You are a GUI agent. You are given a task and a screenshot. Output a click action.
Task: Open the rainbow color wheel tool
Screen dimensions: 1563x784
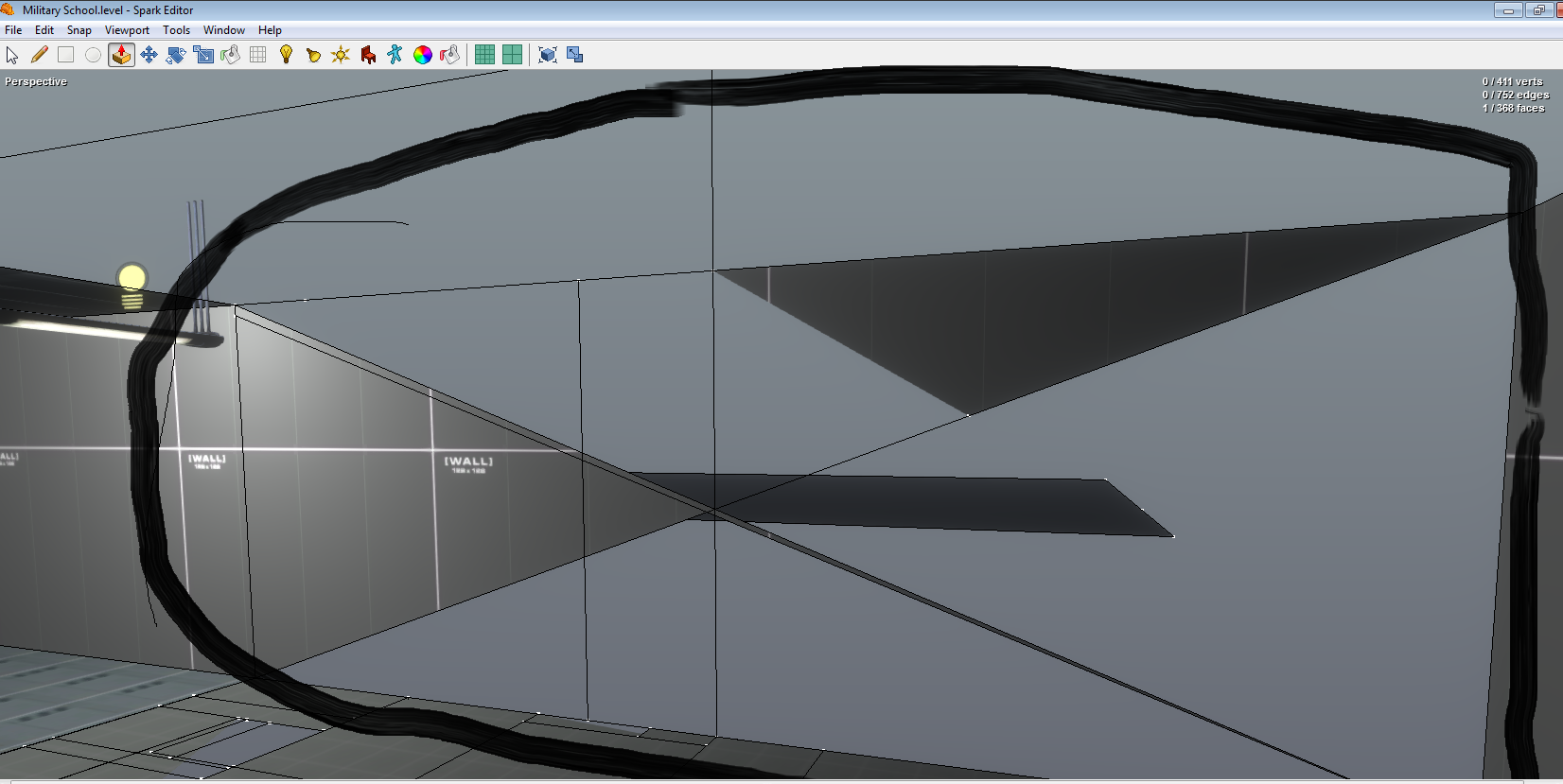pos(423,55)
